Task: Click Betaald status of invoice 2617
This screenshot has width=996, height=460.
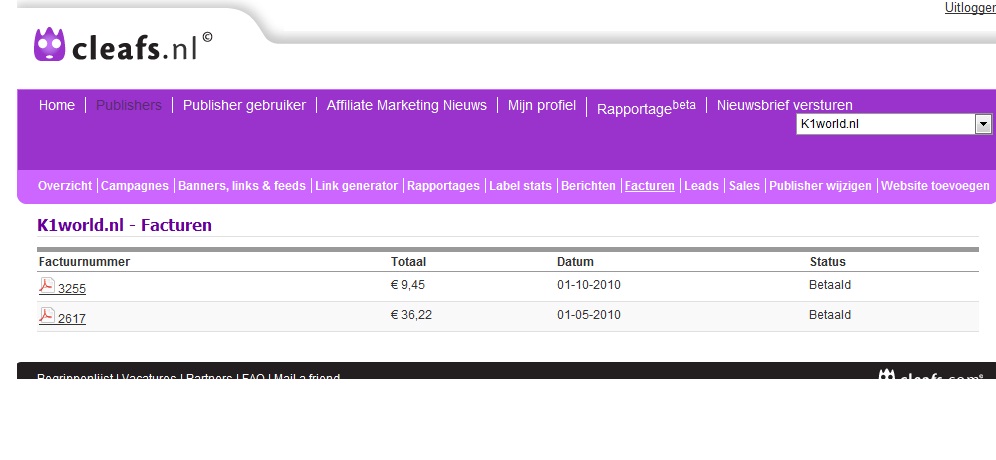Action: tap(830, 315)
